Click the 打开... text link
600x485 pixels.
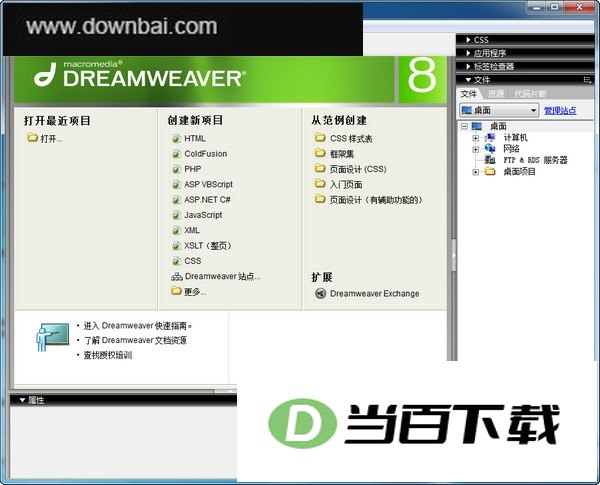[51, 139]
